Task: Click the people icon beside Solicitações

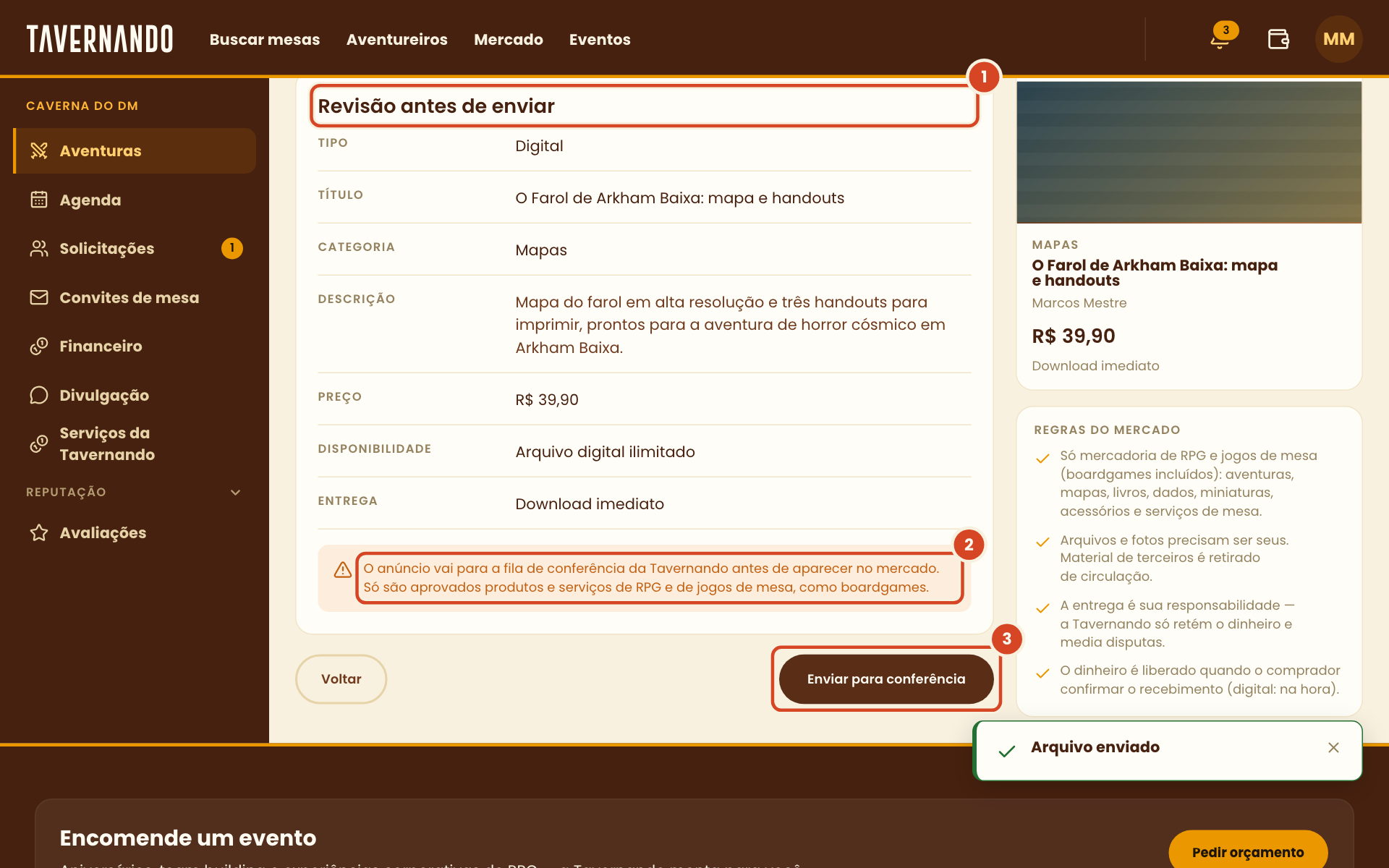Action: click(x=39, y=249)
